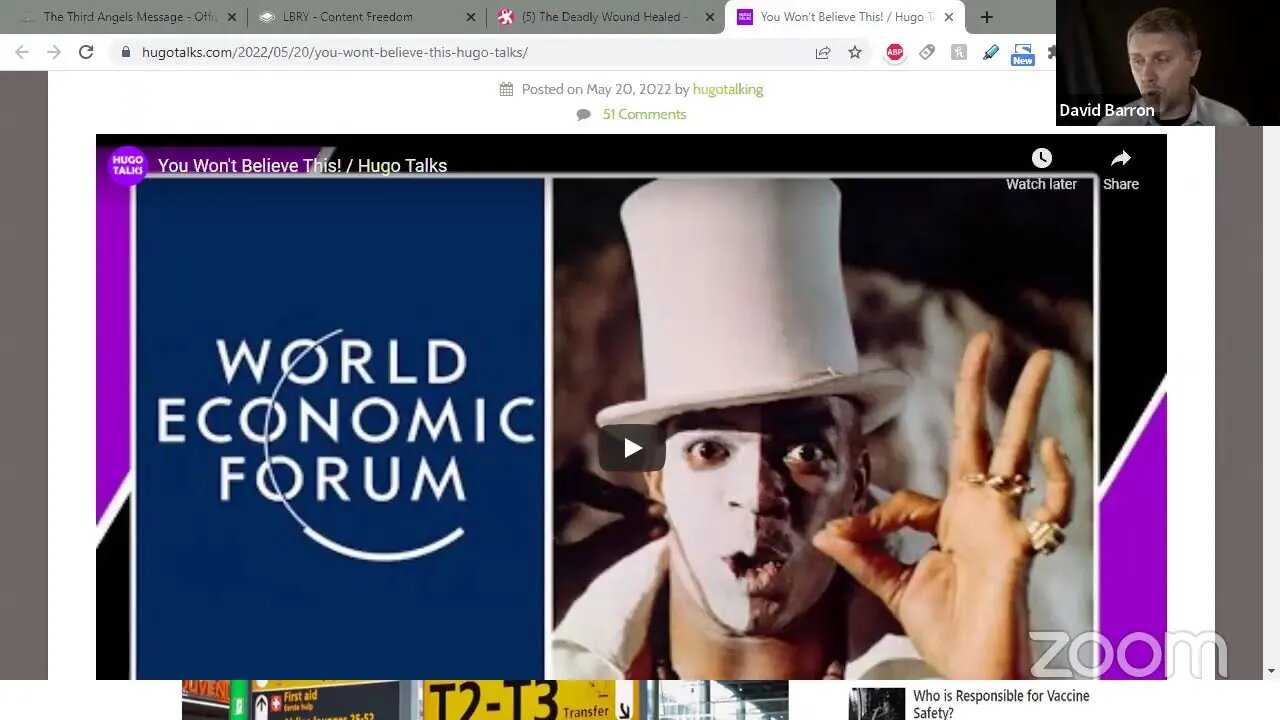
Task: Open a new browser tab
Action: click(987, 17)
